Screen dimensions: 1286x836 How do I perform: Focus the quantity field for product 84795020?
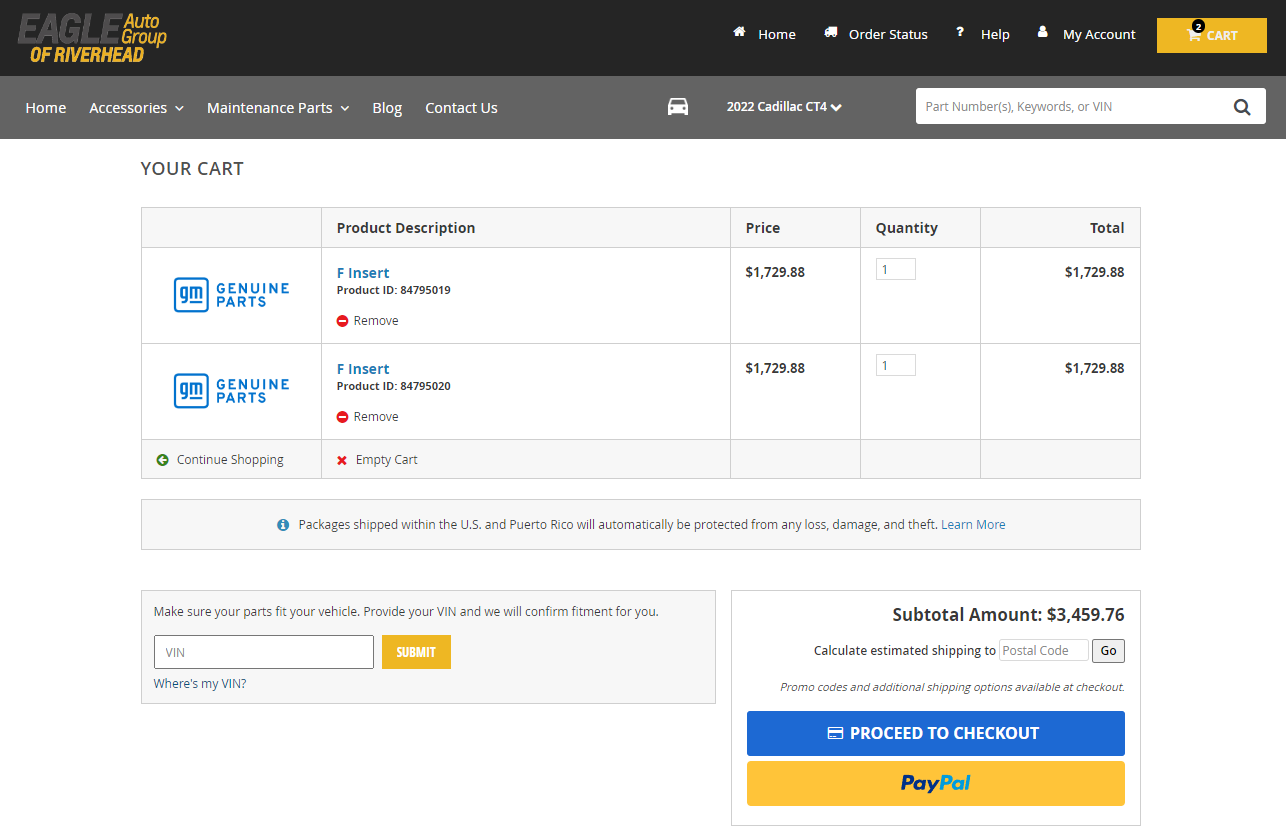click(895, 365)
